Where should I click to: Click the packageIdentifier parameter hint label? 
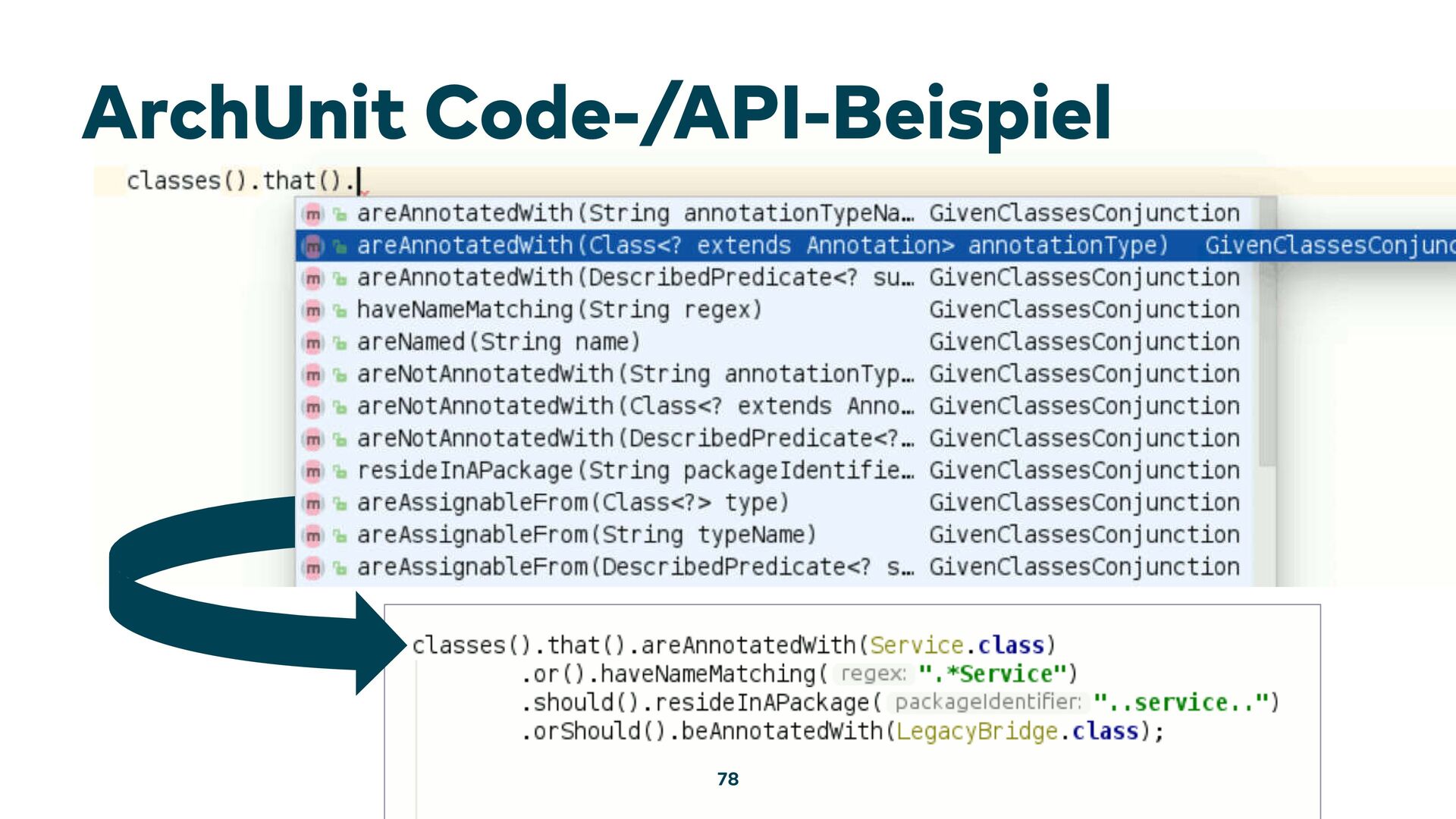[x=987, y=702]
